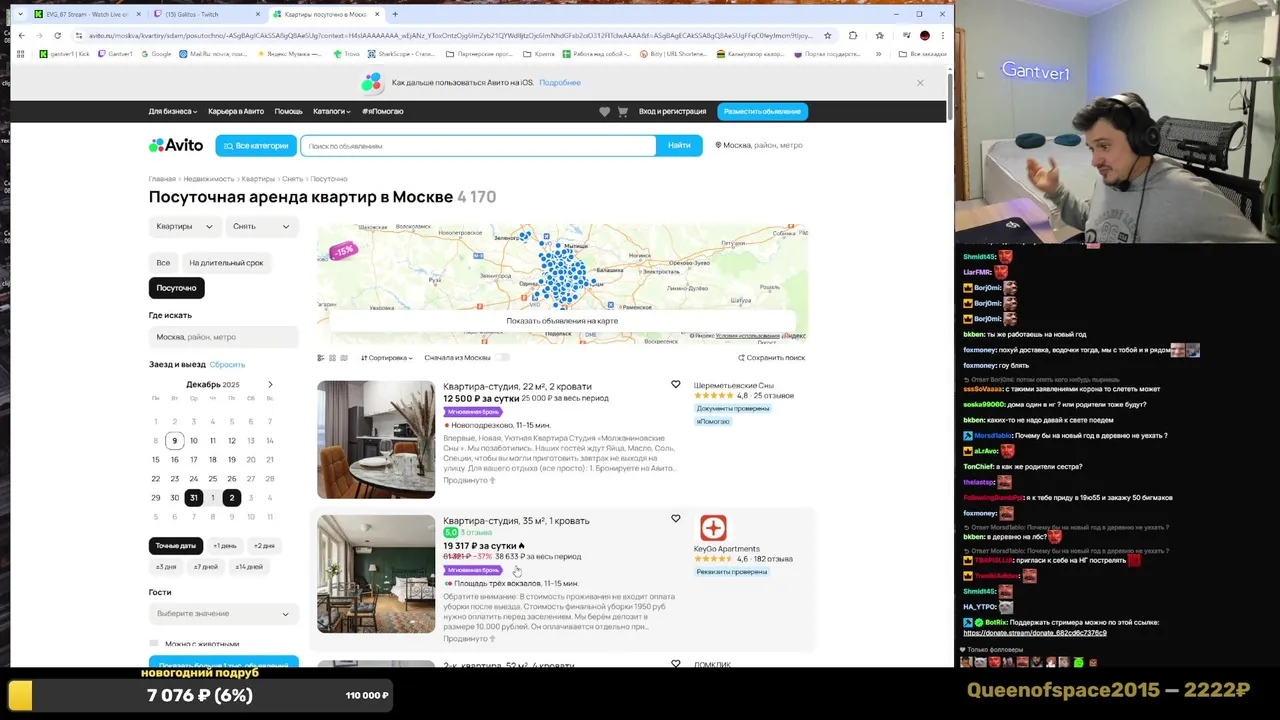This screenshot has height=720, width=1280.
Task: Open the SharkScope bookmark
Action: click(x=402, y=53)
